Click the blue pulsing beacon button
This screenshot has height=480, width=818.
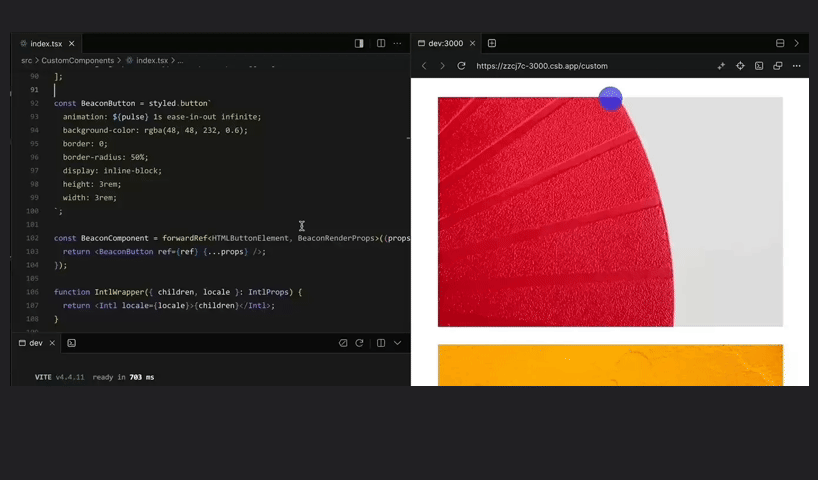[610, 98]
